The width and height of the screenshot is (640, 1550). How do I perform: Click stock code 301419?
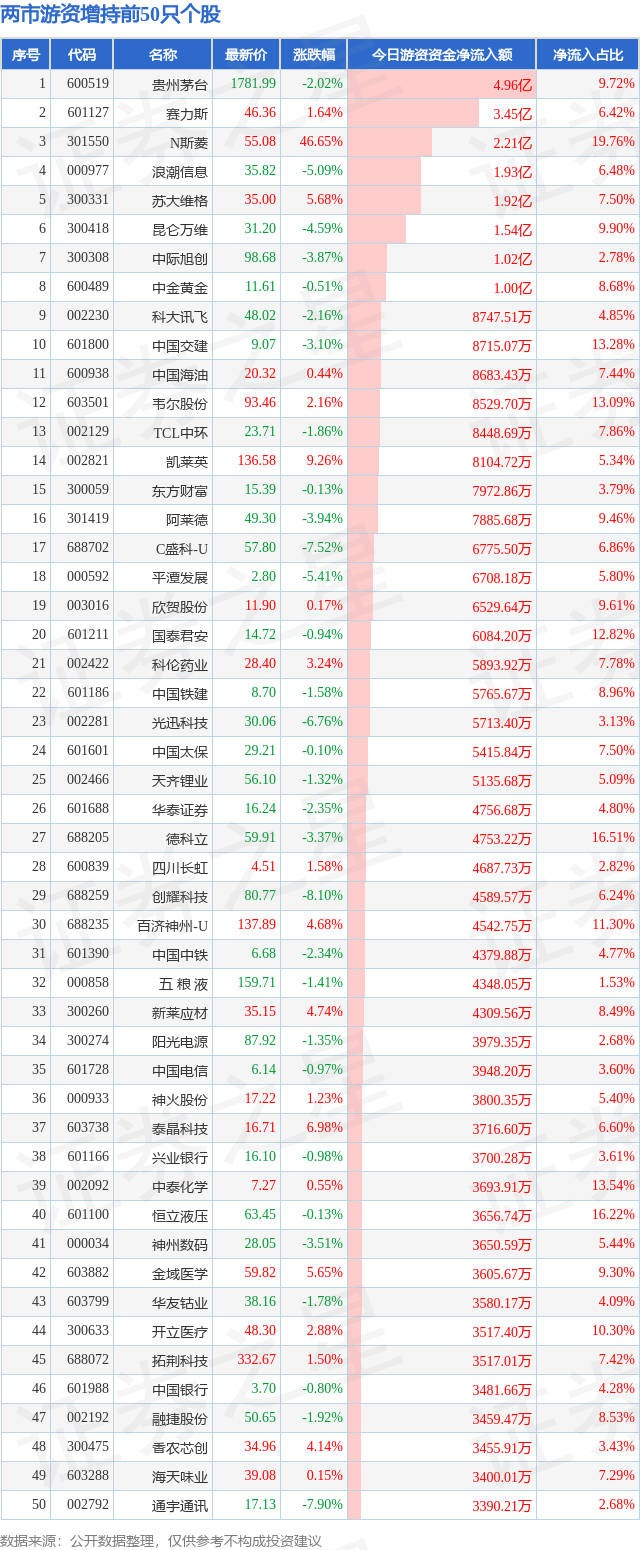[88, 519]
